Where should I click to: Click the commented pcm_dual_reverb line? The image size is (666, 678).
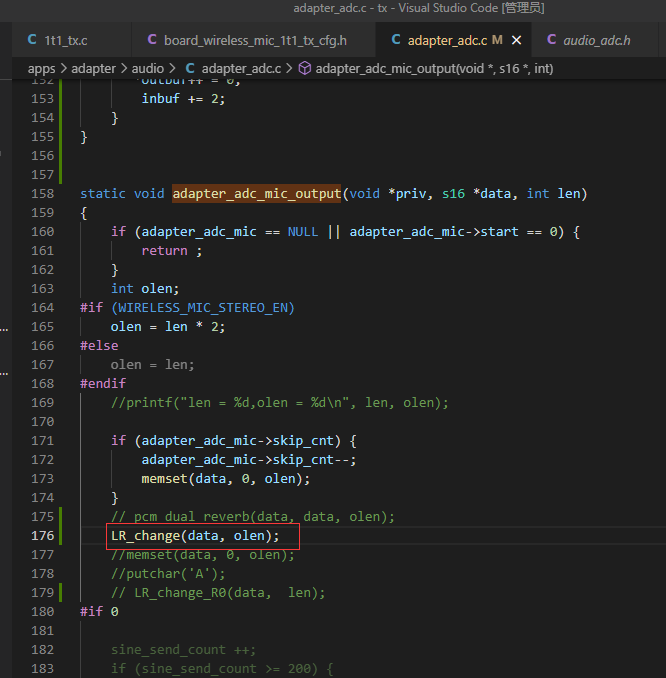(x=253, y=517)
